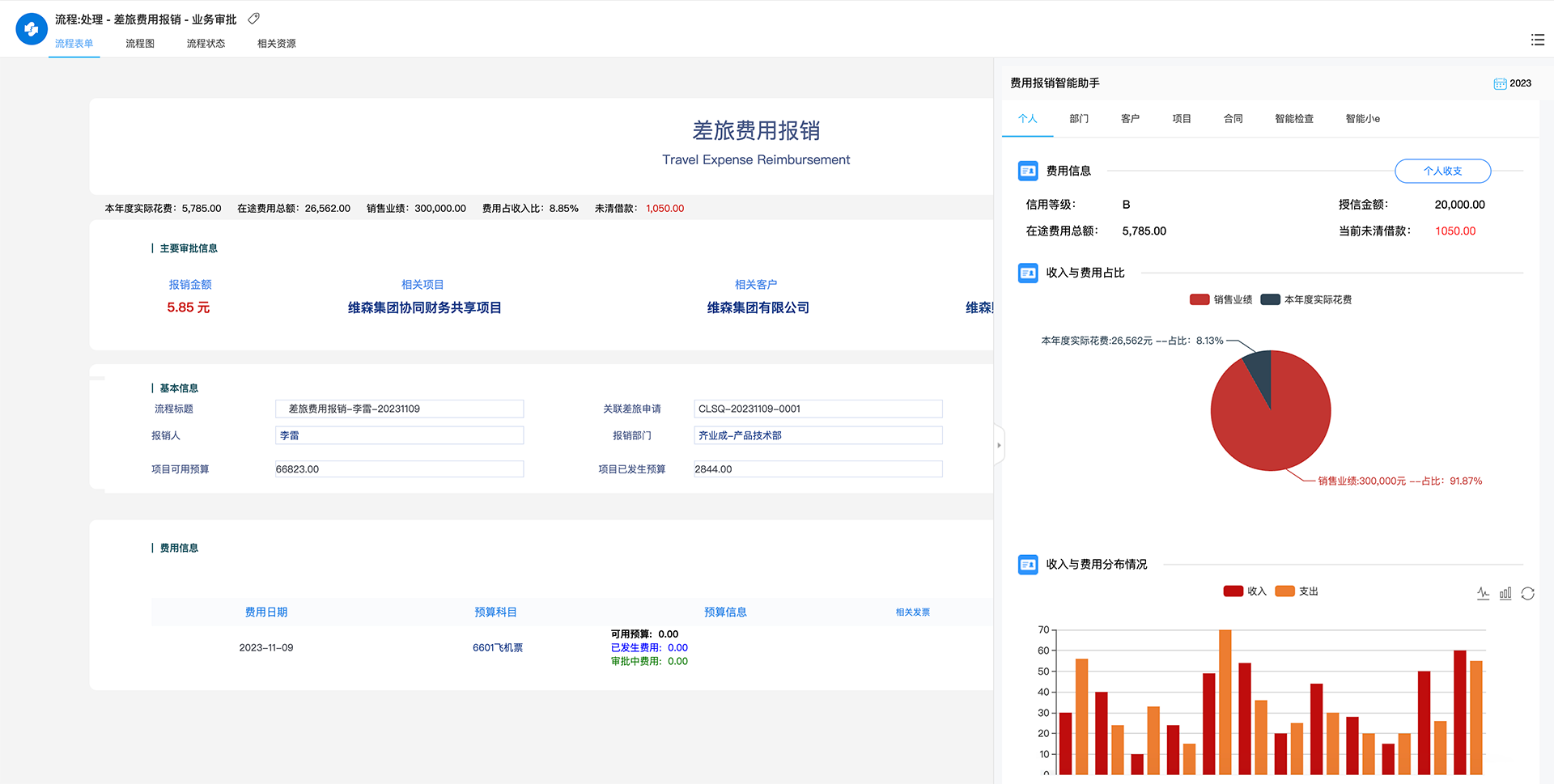Select the bar chart view icon
Viewport: 1554px width, 784px height.
point(1505,593)
